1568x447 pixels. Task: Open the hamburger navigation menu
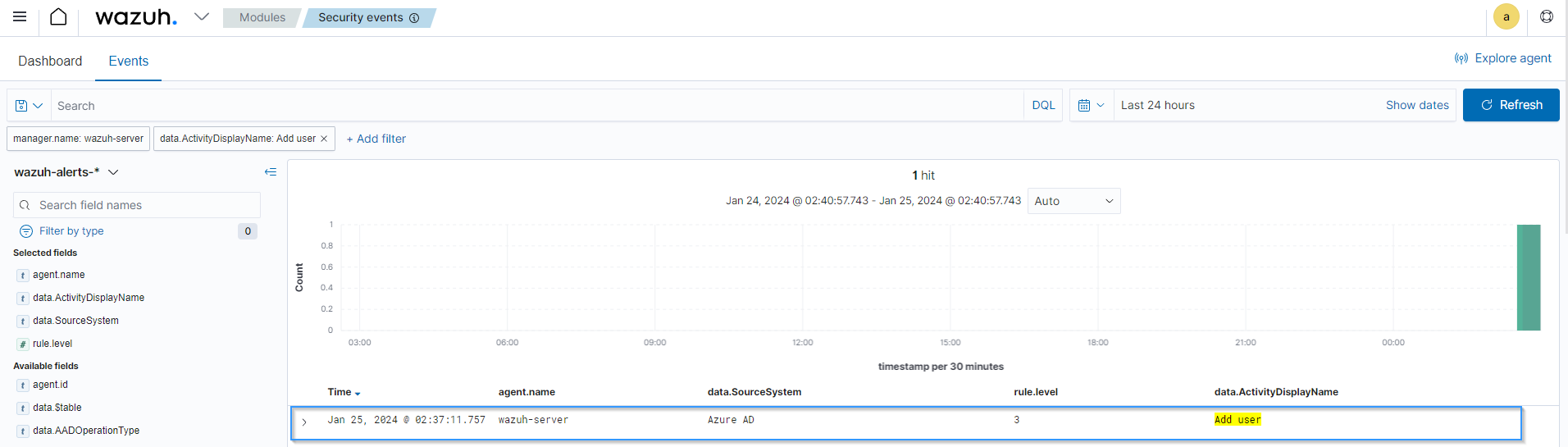coord(20,17)
